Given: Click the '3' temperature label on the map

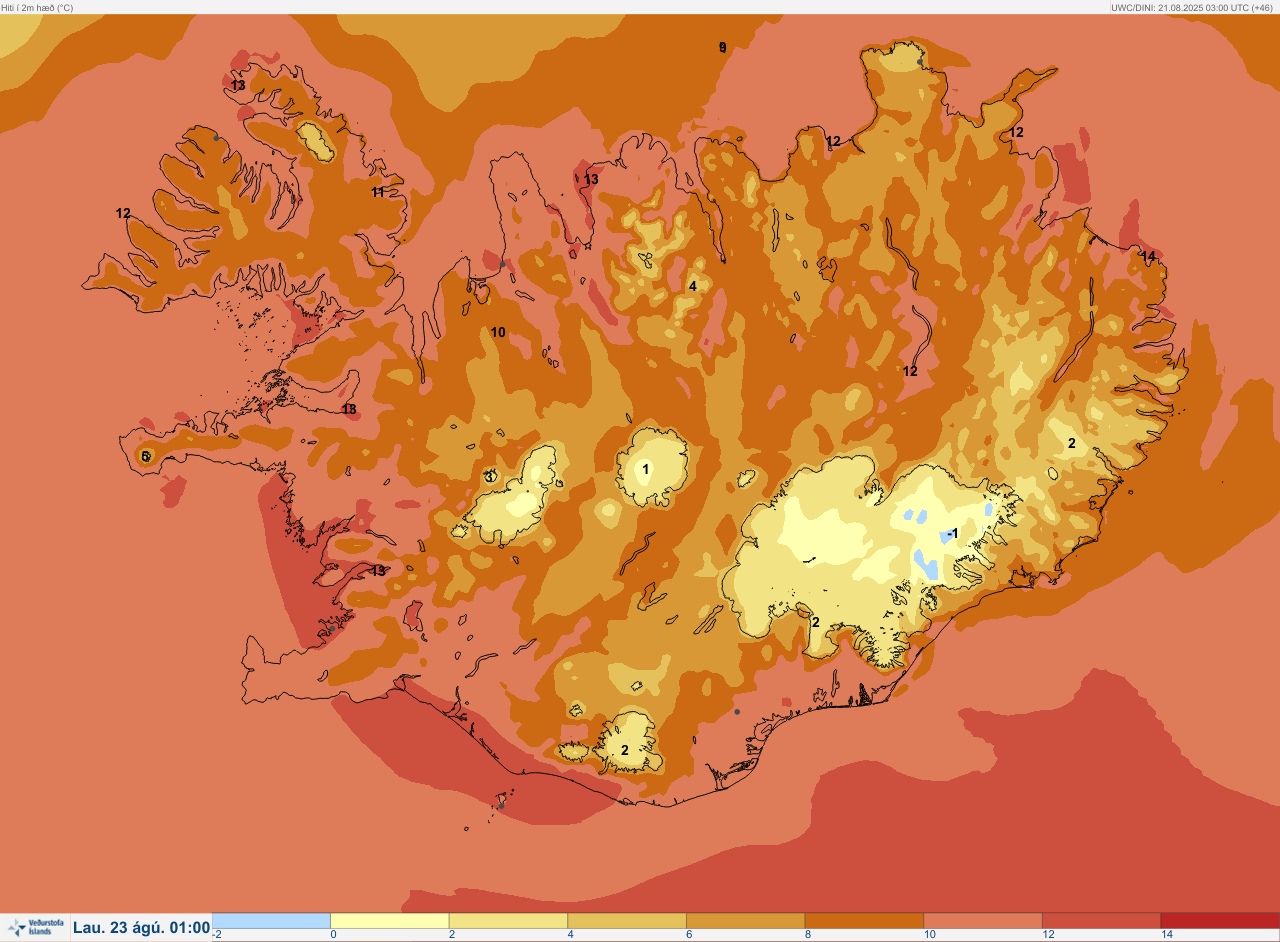Looking at the screenshot, I should tap(489, 477).
